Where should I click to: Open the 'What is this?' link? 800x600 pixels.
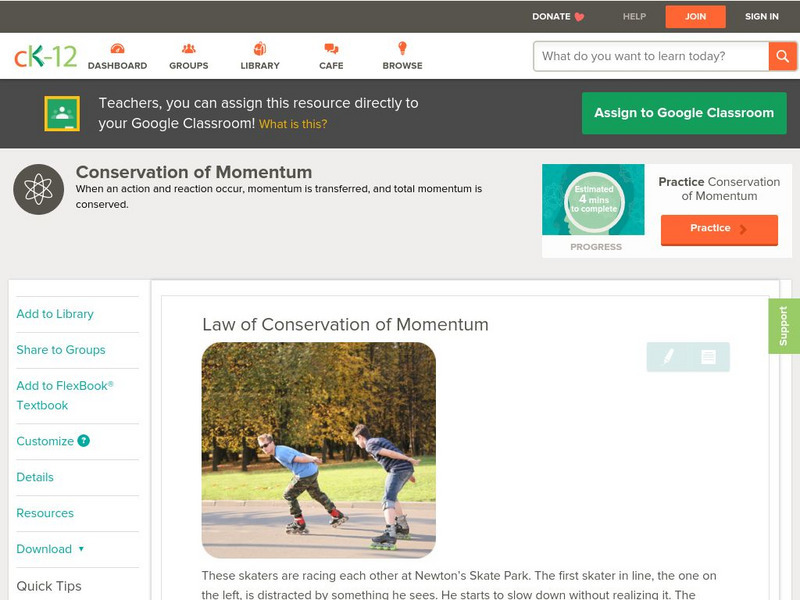[x=293, y=124]
